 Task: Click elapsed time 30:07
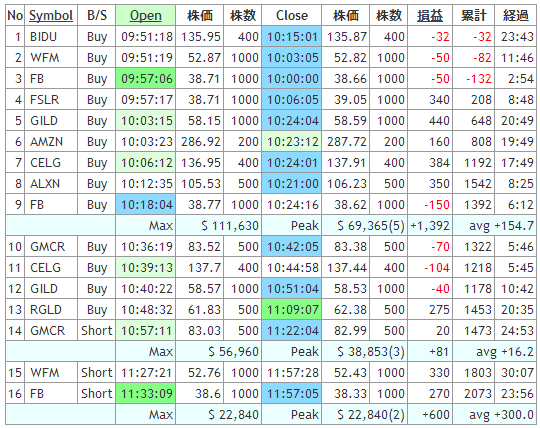tap(517, 372)
